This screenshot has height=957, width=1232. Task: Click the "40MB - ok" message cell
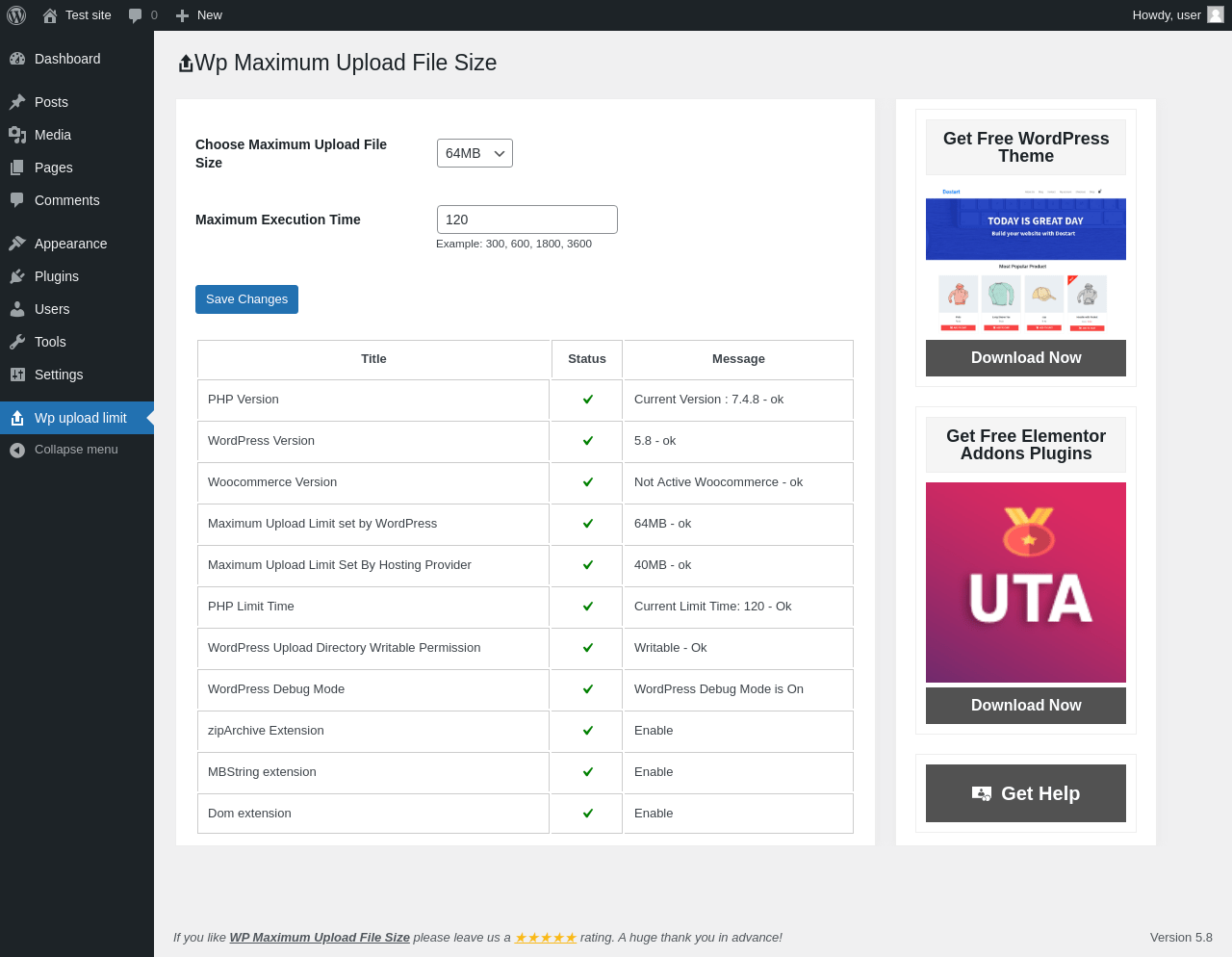[738, 565]
